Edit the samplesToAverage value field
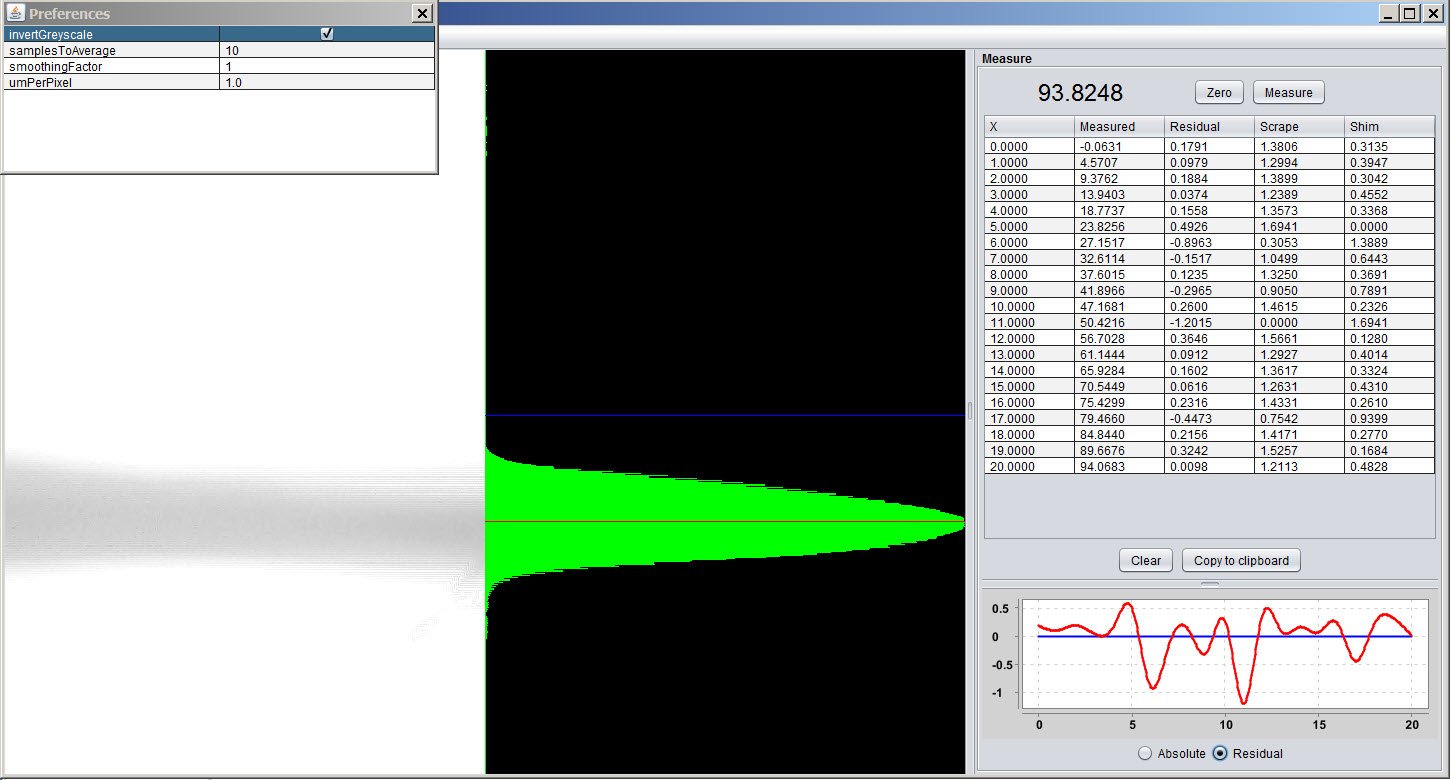The height and width of the screenshot is (780, 1450). [x=327, y=50]
